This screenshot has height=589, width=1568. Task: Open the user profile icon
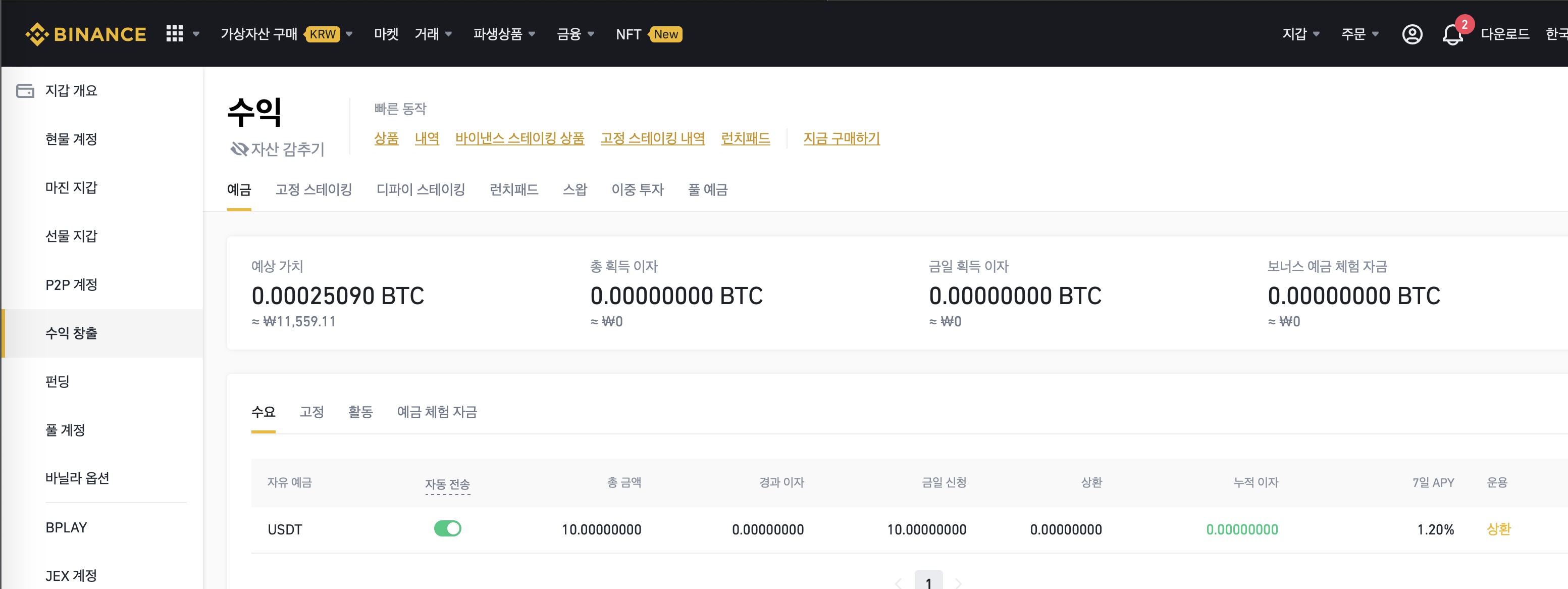pos(1412,34)
